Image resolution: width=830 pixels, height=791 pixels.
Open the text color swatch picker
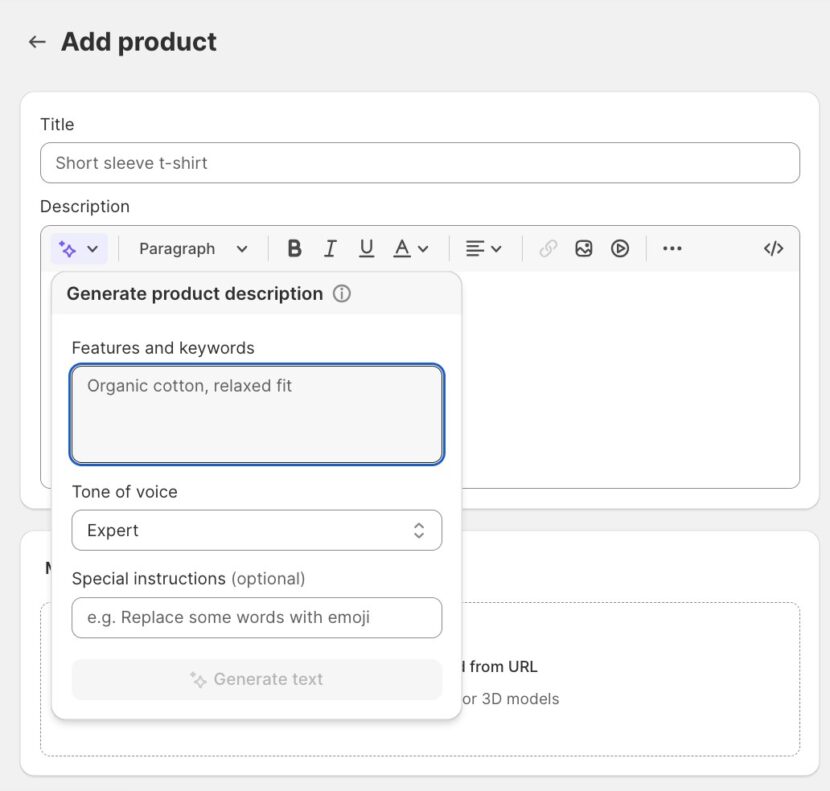[x=400, y=248]
